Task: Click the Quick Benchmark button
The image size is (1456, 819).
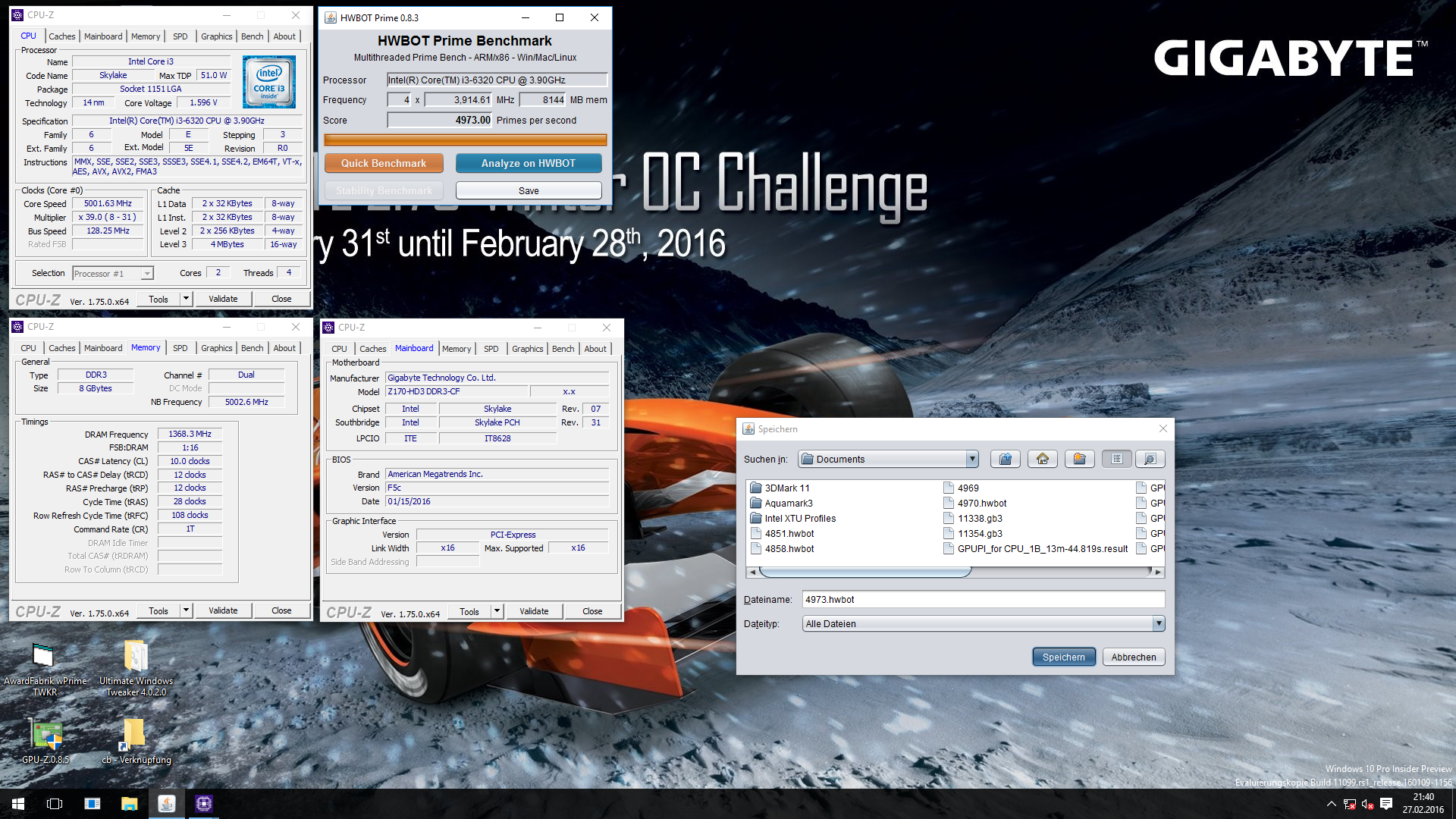Action: pyautogui.click(x=383, y=163)
